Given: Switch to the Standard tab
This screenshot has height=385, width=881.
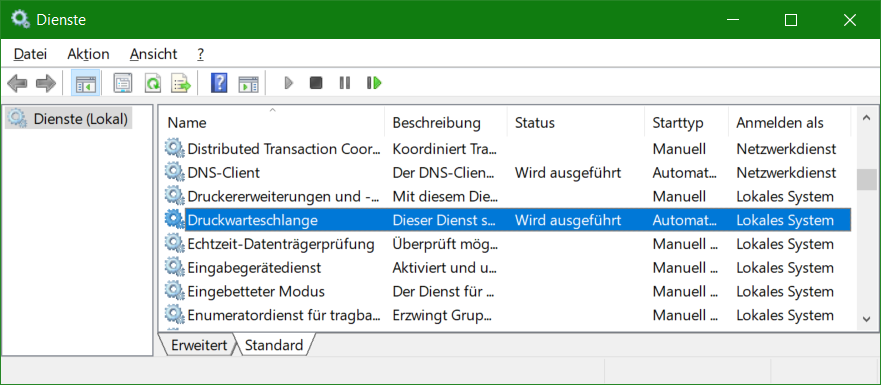Looking at the screenshot, I should (x=274, y=345).
